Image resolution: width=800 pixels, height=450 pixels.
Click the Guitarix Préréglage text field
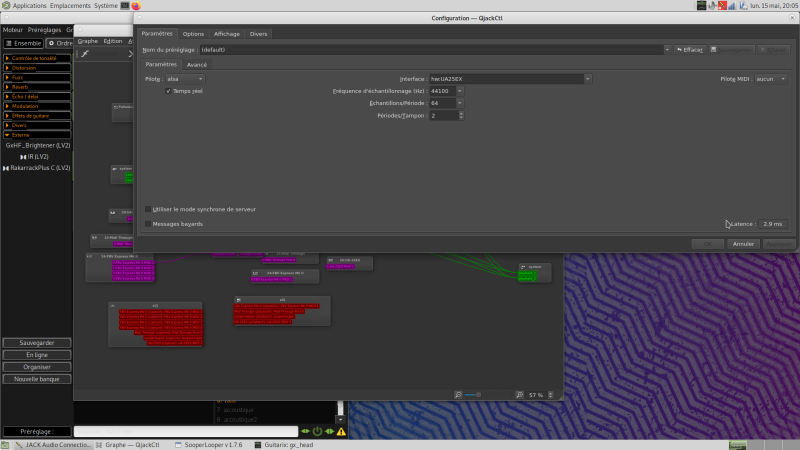point(186,432)
